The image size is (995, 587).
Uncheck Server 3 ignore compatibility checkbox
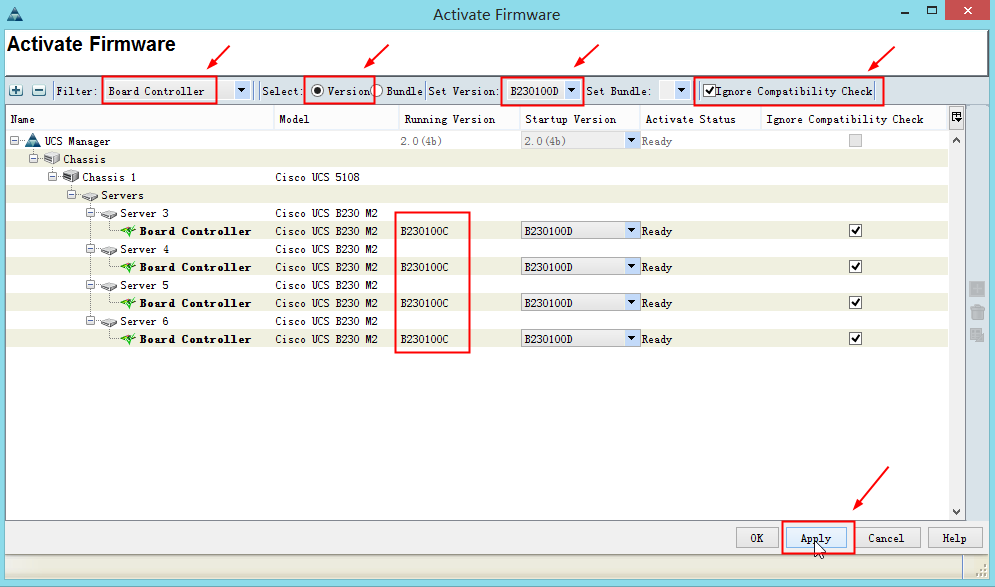(x=855, y=230)
